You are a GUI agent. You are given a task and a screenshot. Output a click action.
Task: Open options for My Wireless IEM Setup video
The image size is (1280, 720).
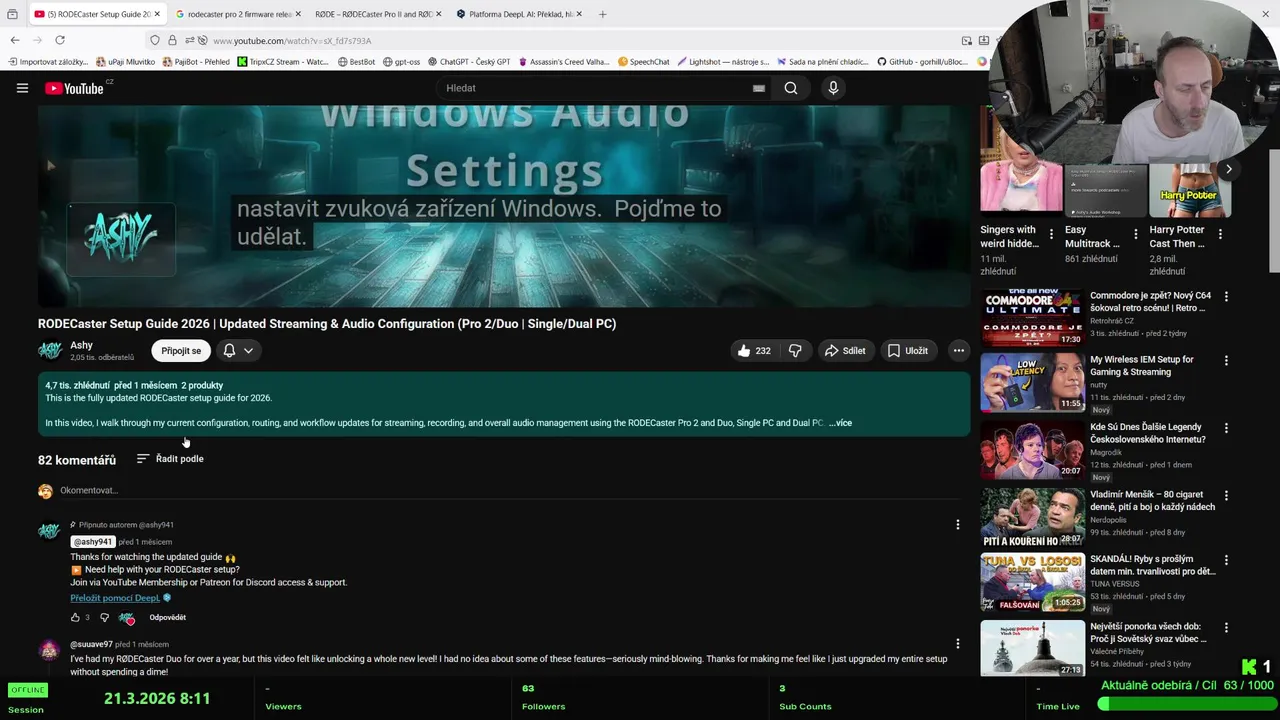[x=1226, y=360]
